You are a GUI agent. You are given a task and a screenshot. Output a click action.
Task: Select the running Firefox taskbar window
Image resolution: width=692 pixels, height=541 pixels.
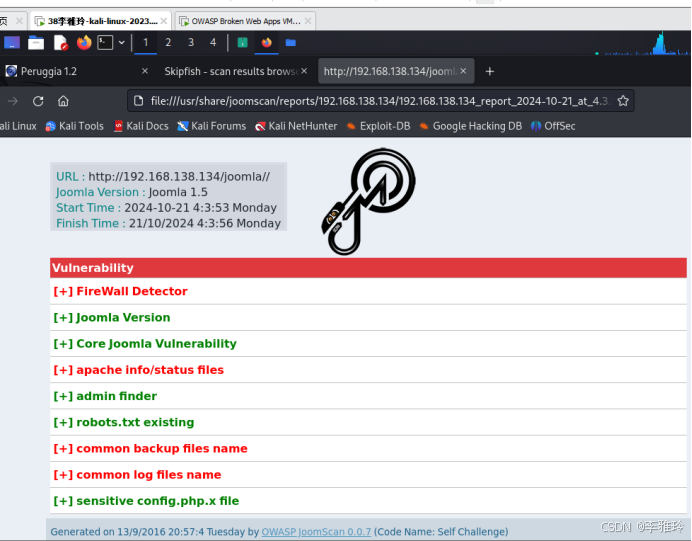click(x=267, y=43)
